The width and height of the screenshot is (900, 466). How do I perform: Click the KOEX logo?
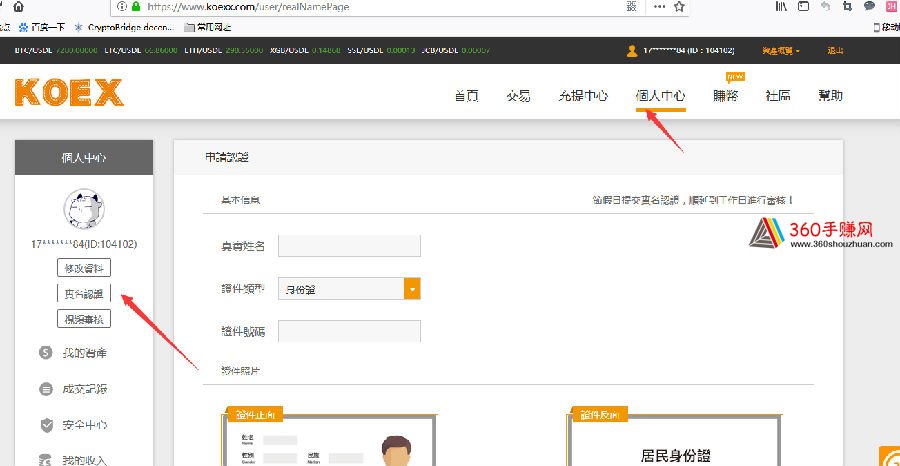[x=69, y=92]
